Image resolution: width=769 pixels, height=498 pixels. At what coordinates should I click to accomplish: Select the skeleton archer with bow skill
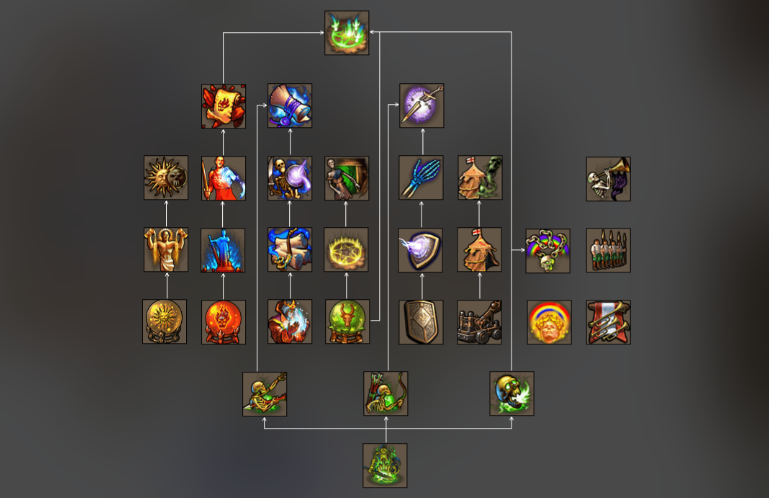pos(385,393)
